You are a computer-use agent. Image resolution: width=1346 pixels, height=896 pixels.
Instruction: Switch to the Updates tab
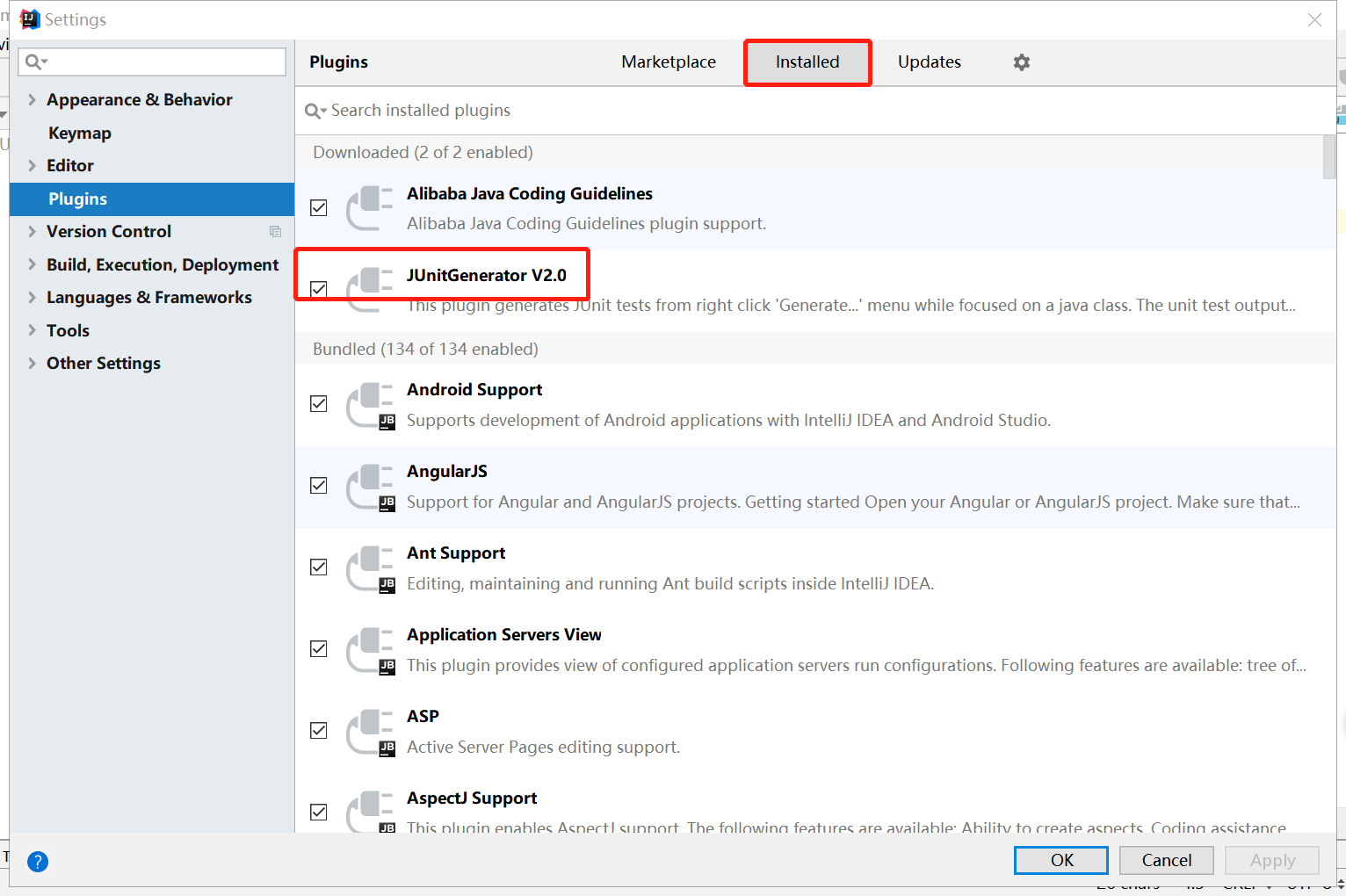[930, 62]
